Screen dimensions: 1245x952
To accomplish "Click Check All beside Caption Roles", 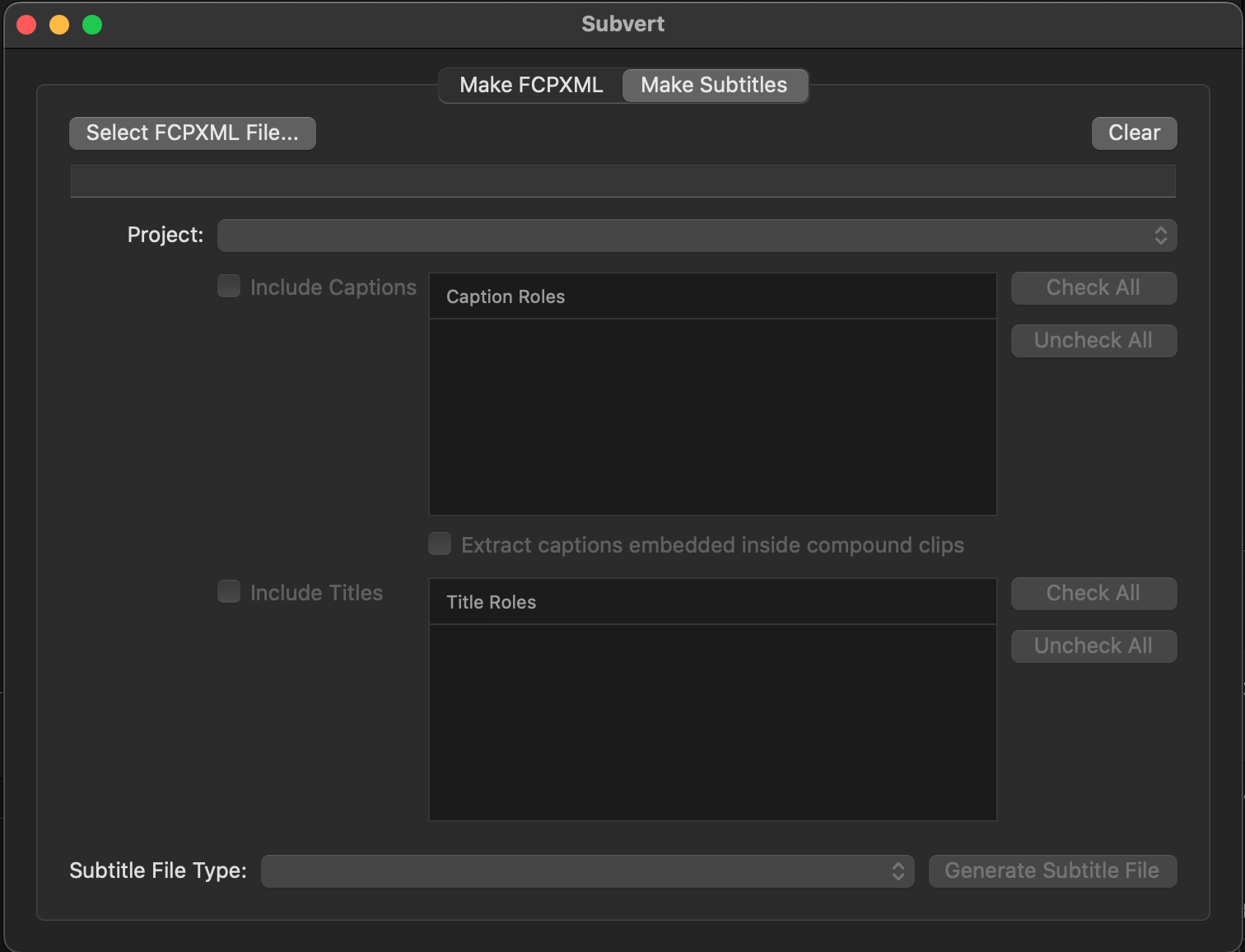I will point(1093,288).
